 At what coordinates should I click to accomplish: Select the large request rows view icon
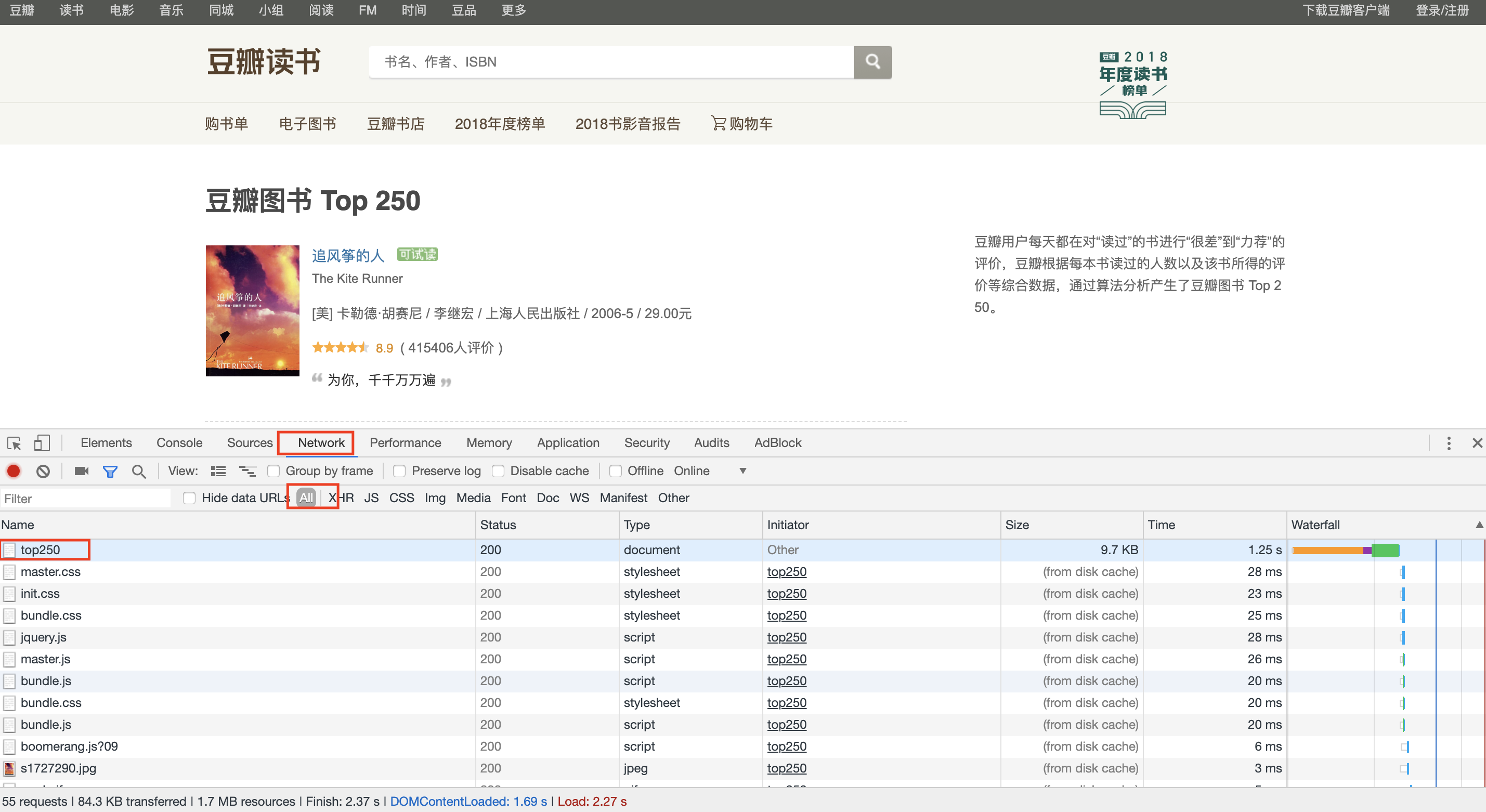[x=218, y=471]
